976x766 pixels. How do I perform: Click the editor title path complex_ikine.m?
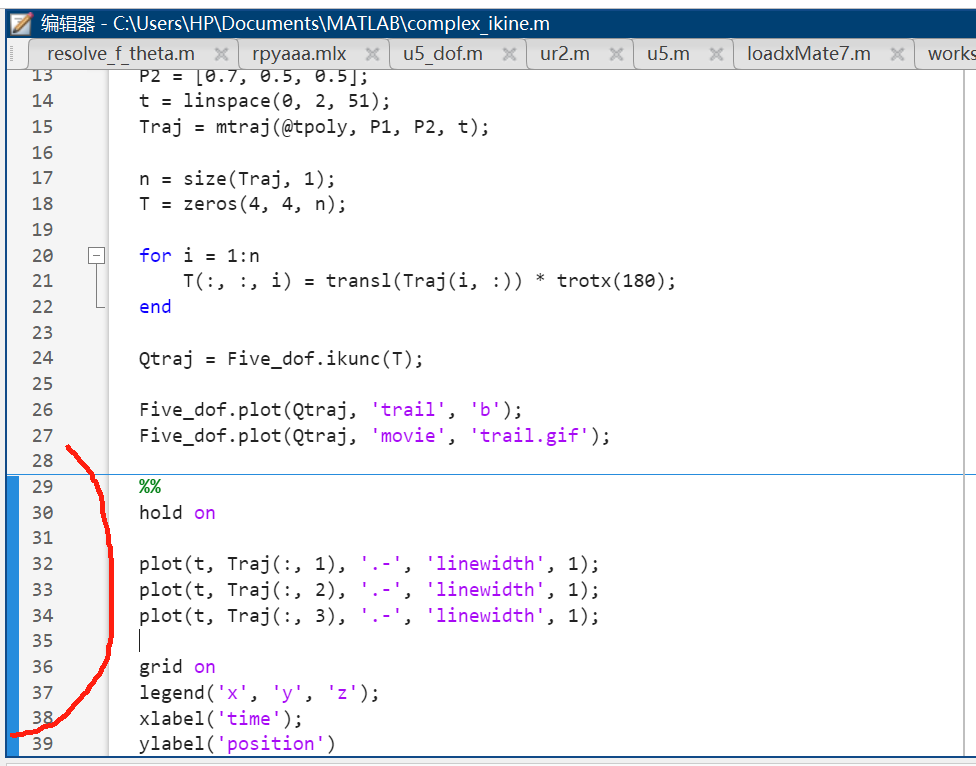331,24
